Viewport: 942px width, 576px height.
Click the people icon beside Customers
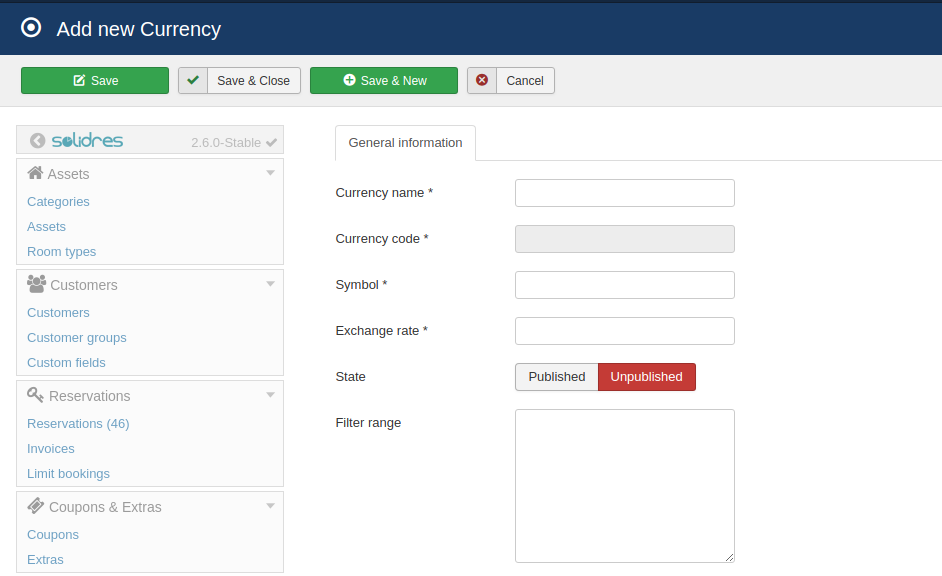coord(36,284)
